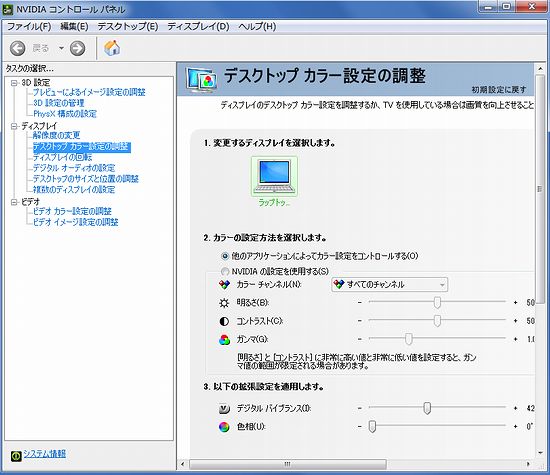The height and width of the screenshot is (475, 550).
Task: Open ファイル(F) menu
Action: tap(29, 26)
